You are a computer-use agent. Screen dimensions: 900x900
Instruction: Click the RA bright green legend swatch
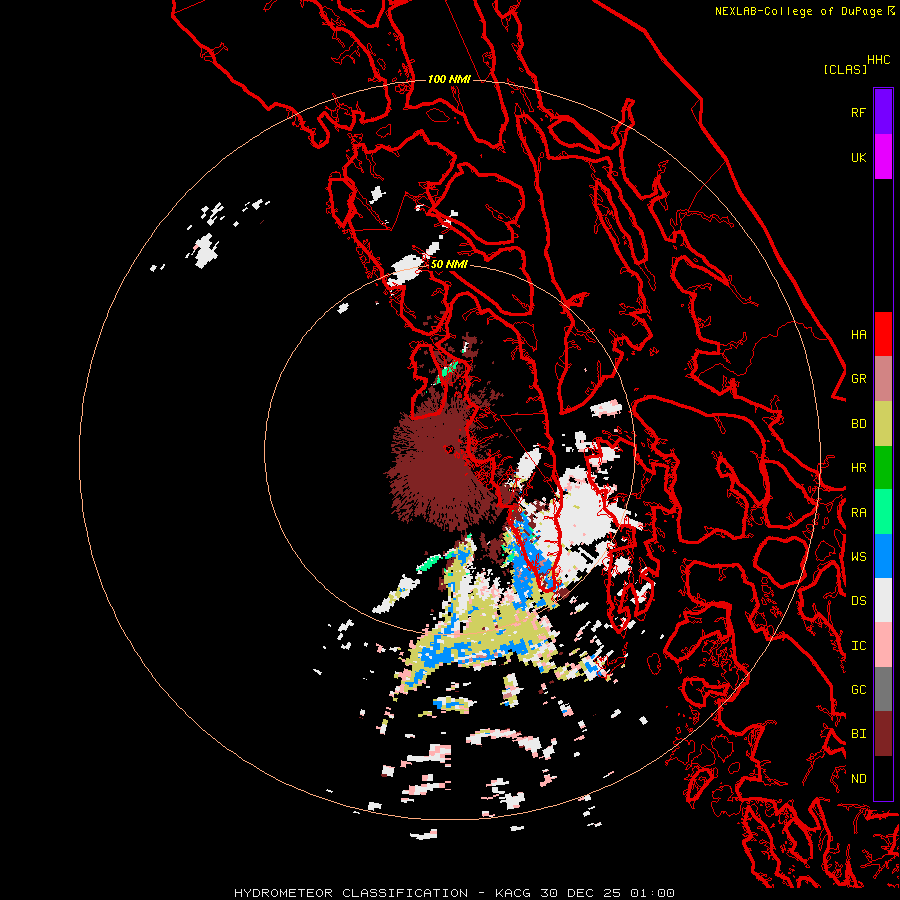[883, 512]
